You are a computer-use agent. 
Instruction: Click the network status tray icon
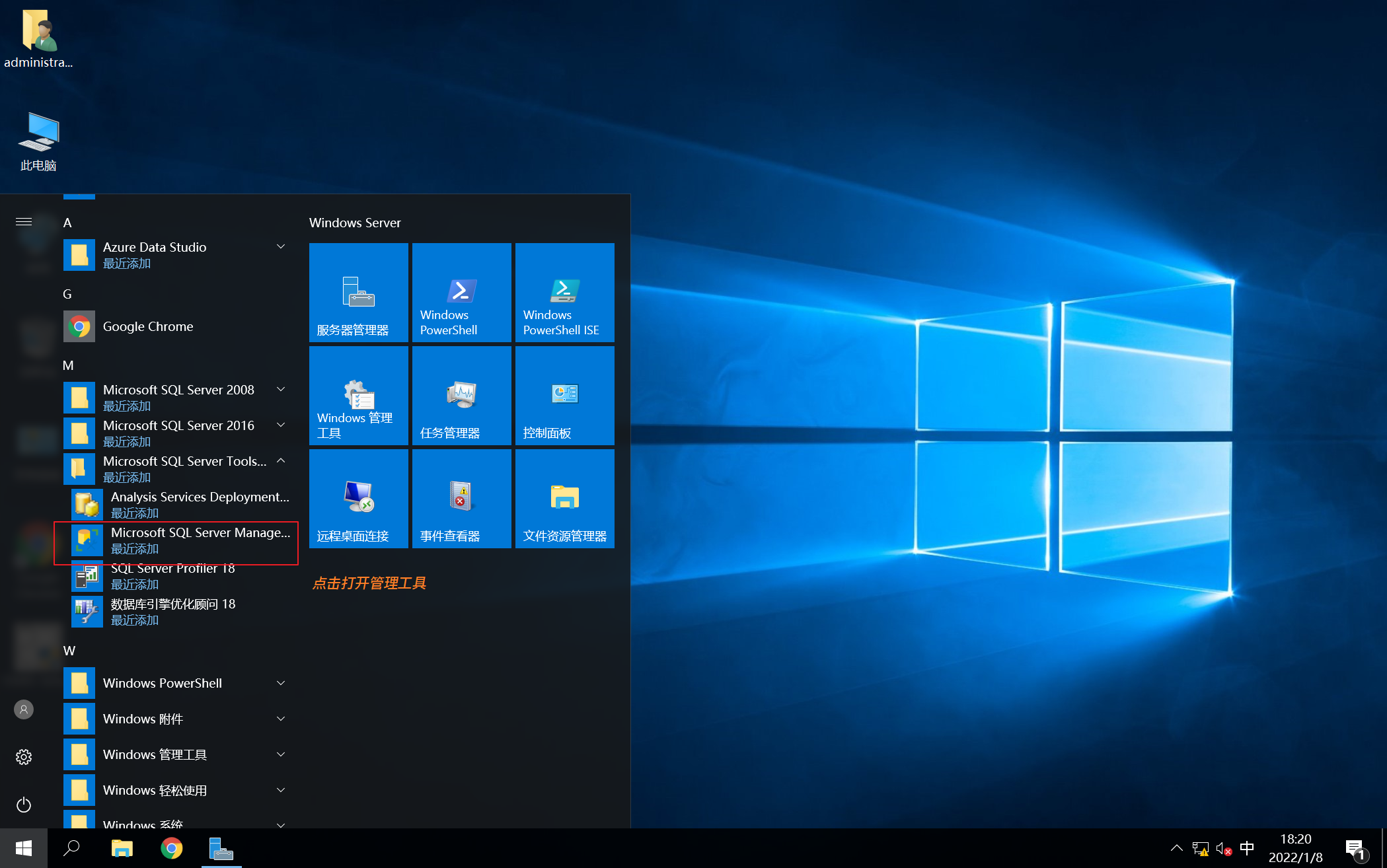click(x=1201, y=849)
